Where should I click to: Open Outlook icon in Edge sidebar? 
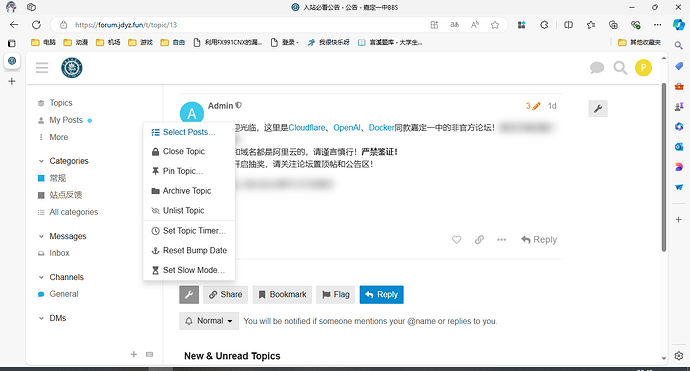679,147
